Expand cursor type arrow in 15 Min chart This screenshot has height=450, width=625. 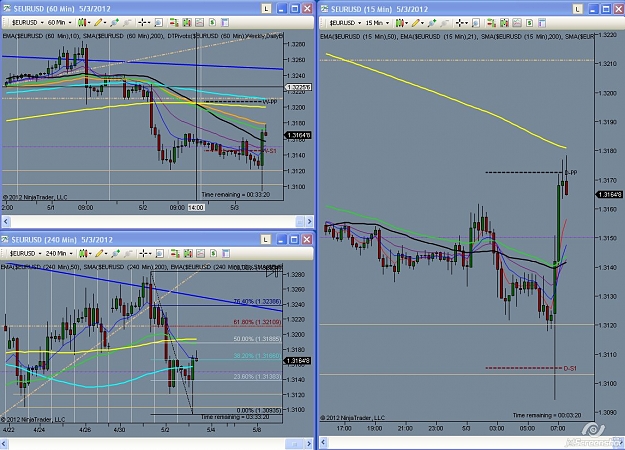(466, 23)
